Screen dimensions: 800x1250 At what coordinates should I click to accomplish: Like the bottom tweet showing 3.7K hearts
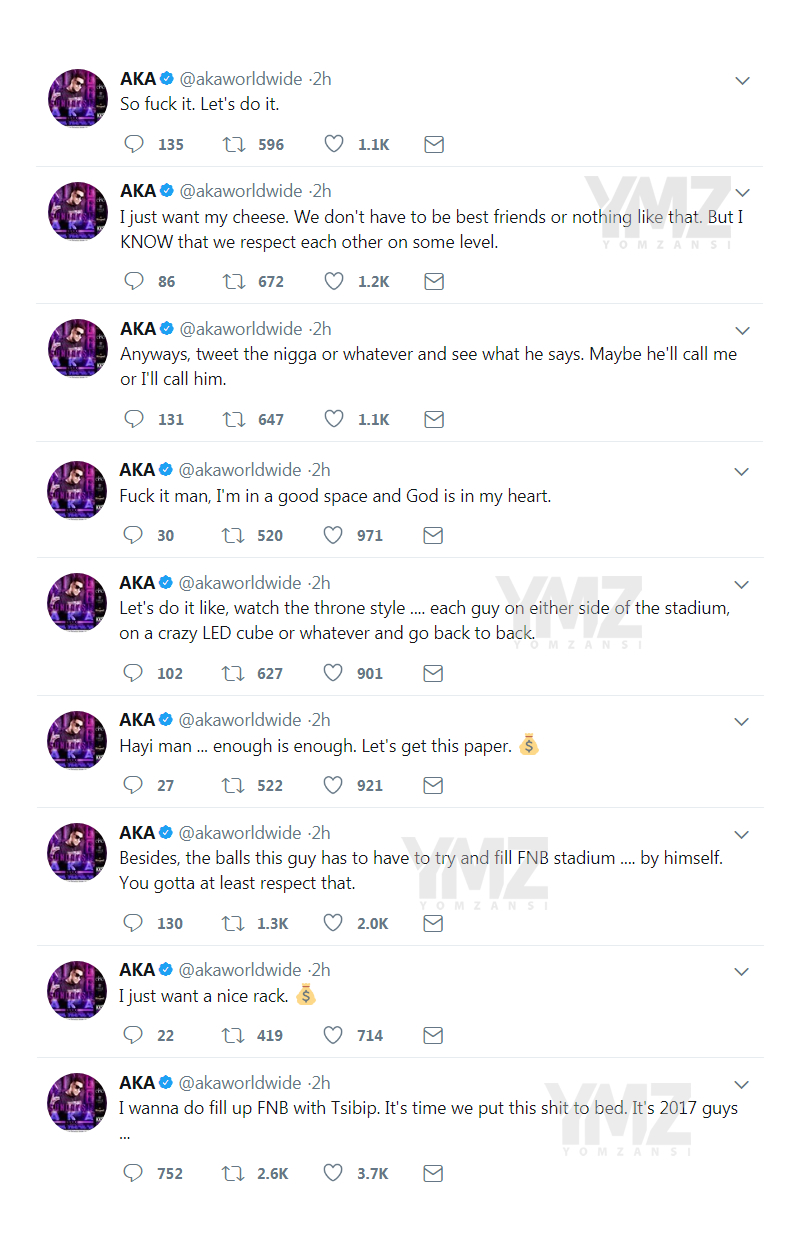click(333, 1173)
